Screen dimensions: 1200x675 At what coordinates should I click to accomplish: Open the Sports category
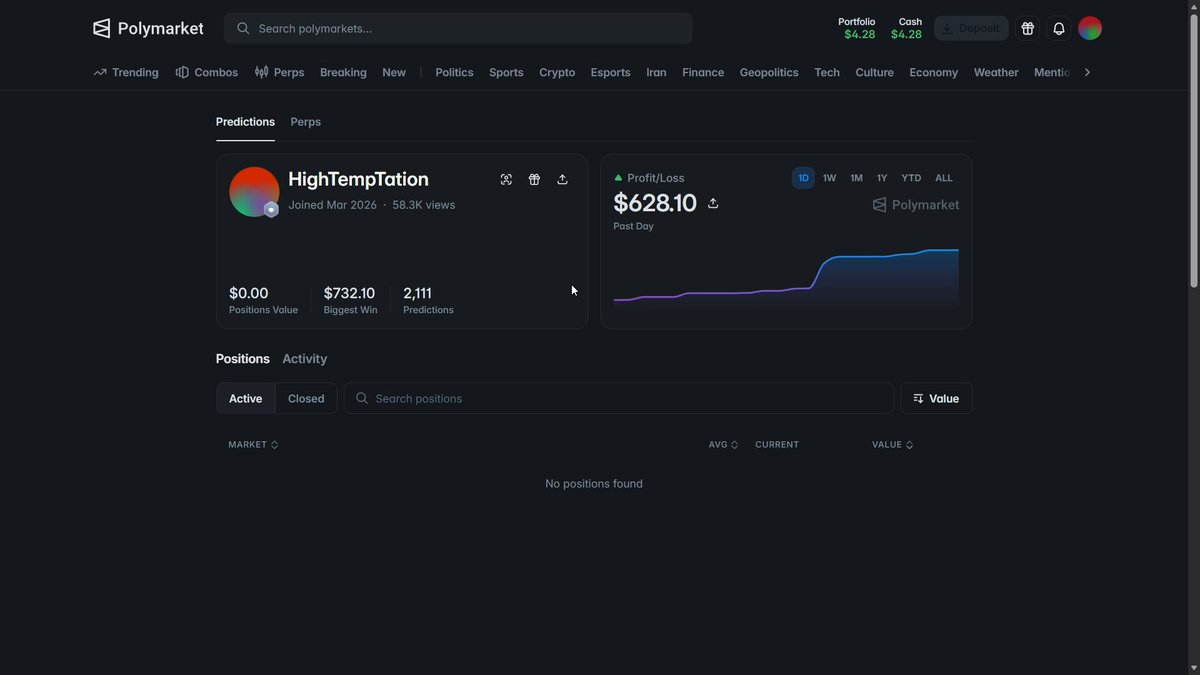(506, 72)
